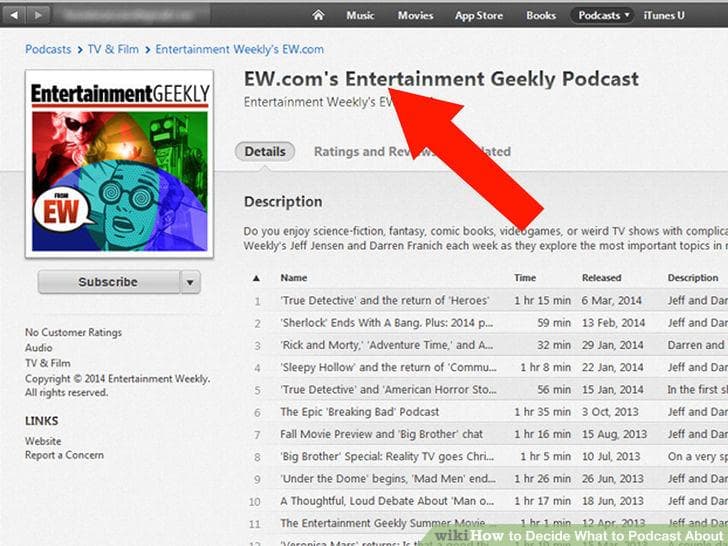Go forward with the right arrow button
The image size is (728, 546).
(x=40, y=15)
